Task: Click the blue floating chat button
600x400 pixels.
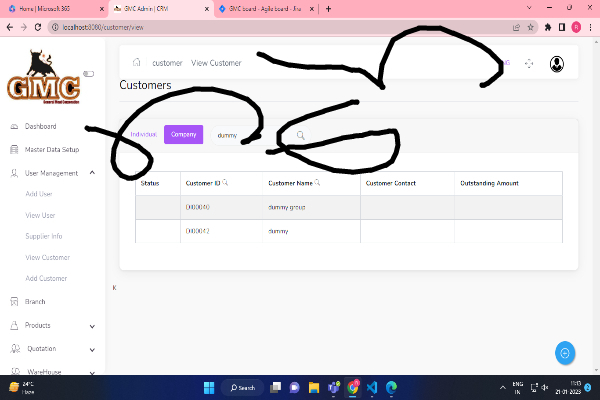Action: click(x=565, y=352)
